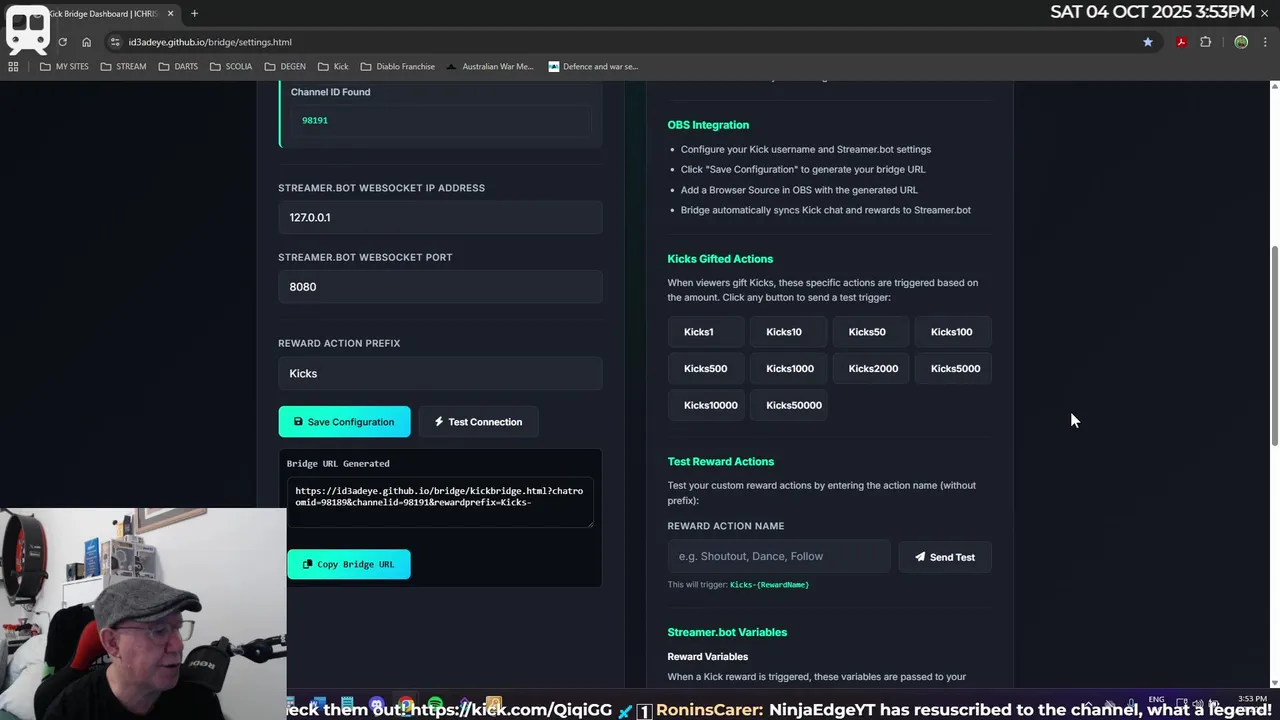Open the Defence and war se... bookmark
The width and height of the screenshot is (1280, 720).
tap(593, 67)
